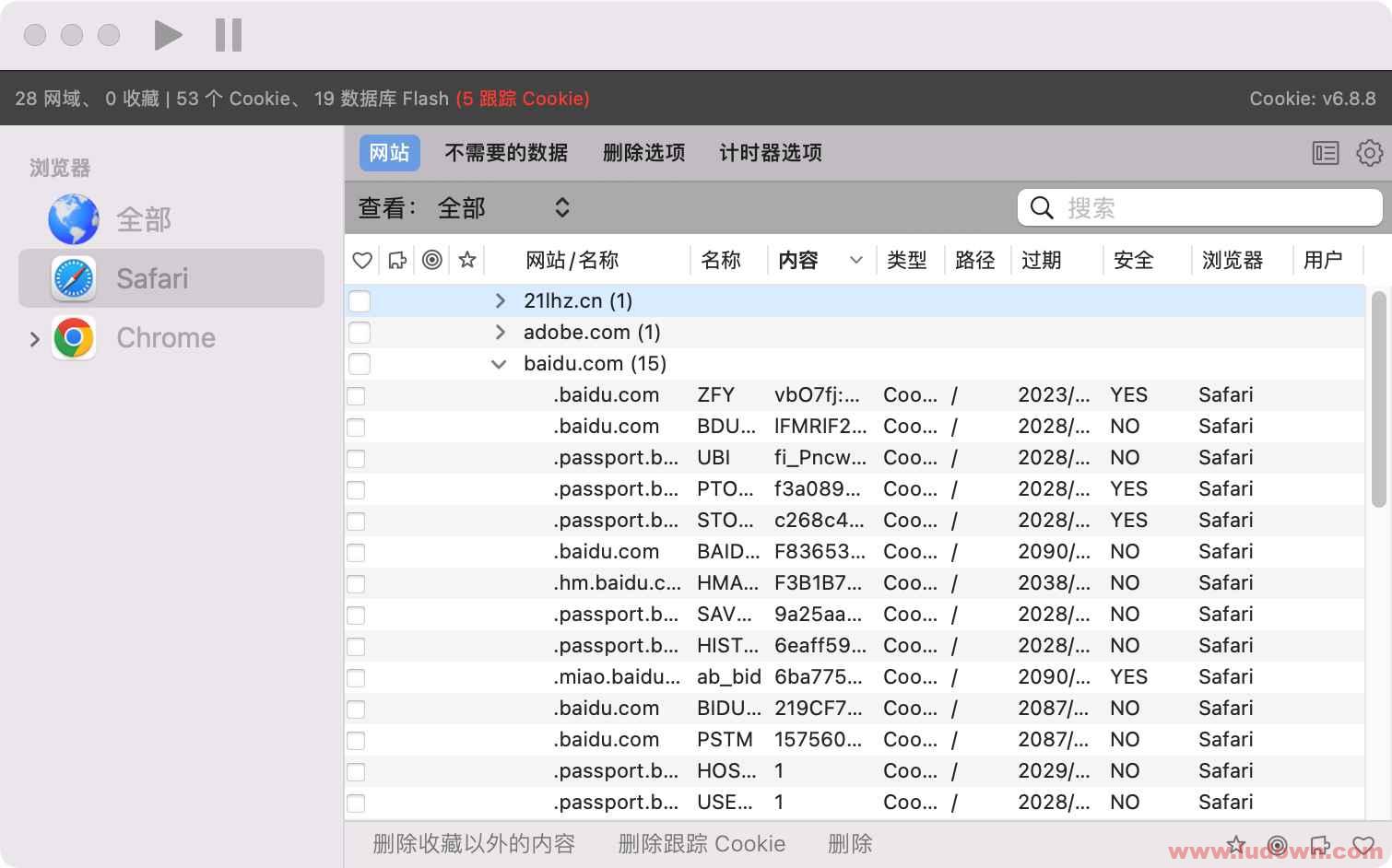The height and width of the screenshot is (868, 1392).
Task: Select the 2029/... expiry cell
Action: 1054,771
